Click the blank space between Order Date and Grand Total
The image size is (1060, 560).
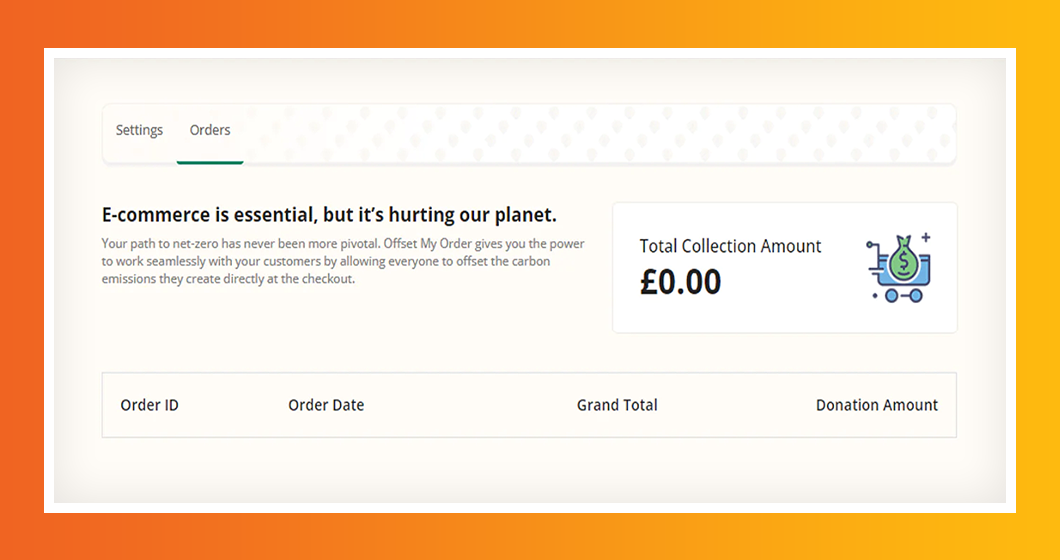(x=470, y=406)
